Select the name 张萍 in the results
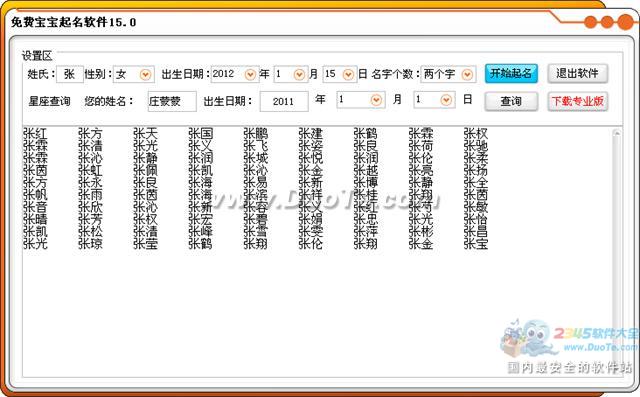640x397 pixels. click(x=366, y=231)
